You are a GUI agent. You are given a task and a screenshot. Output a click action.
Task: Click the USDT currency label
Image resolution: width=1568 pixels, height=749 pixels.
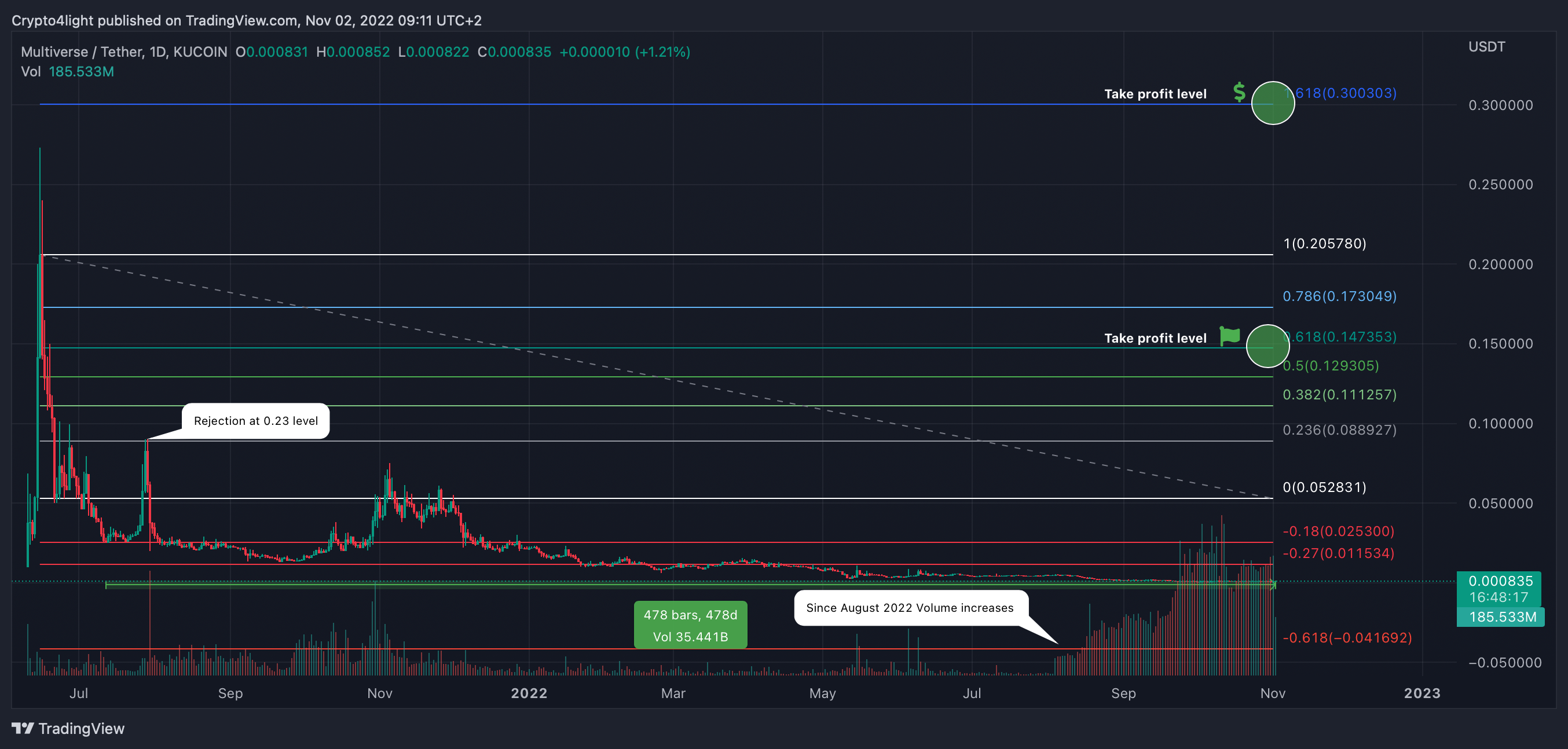tap(1486, 47)
